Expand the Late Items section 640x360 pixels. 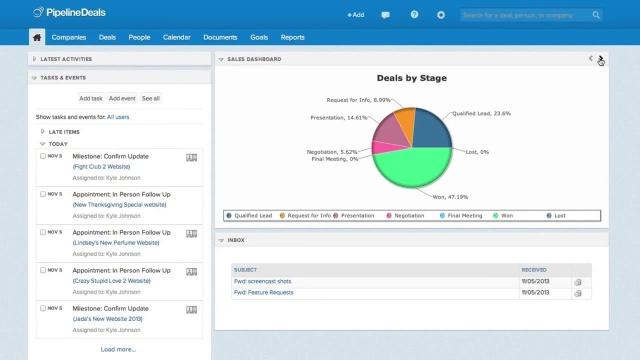click(42, 131)
